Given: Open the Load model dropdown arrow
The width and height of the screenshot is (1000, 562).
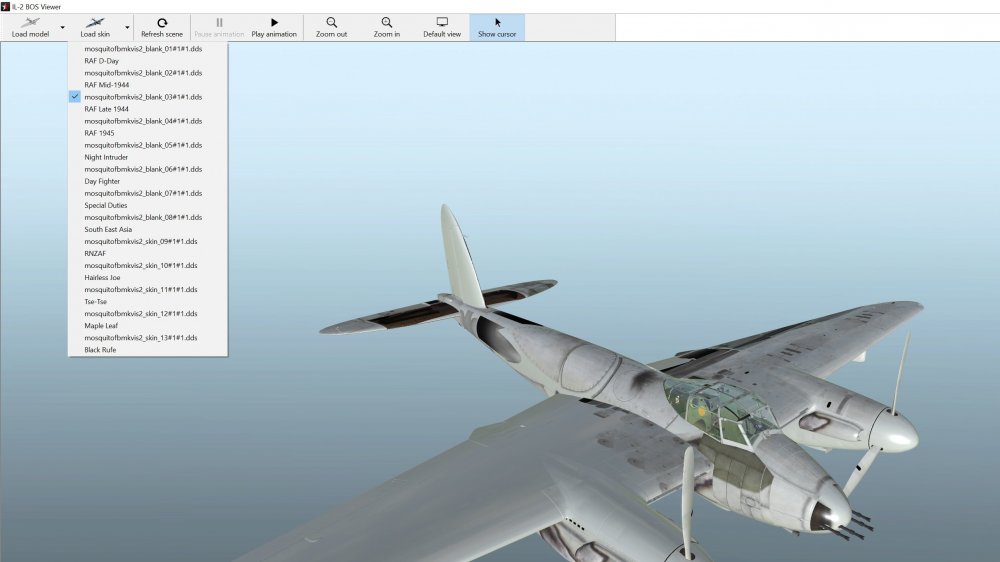Looking at the screenshot, I should point(62,28).
